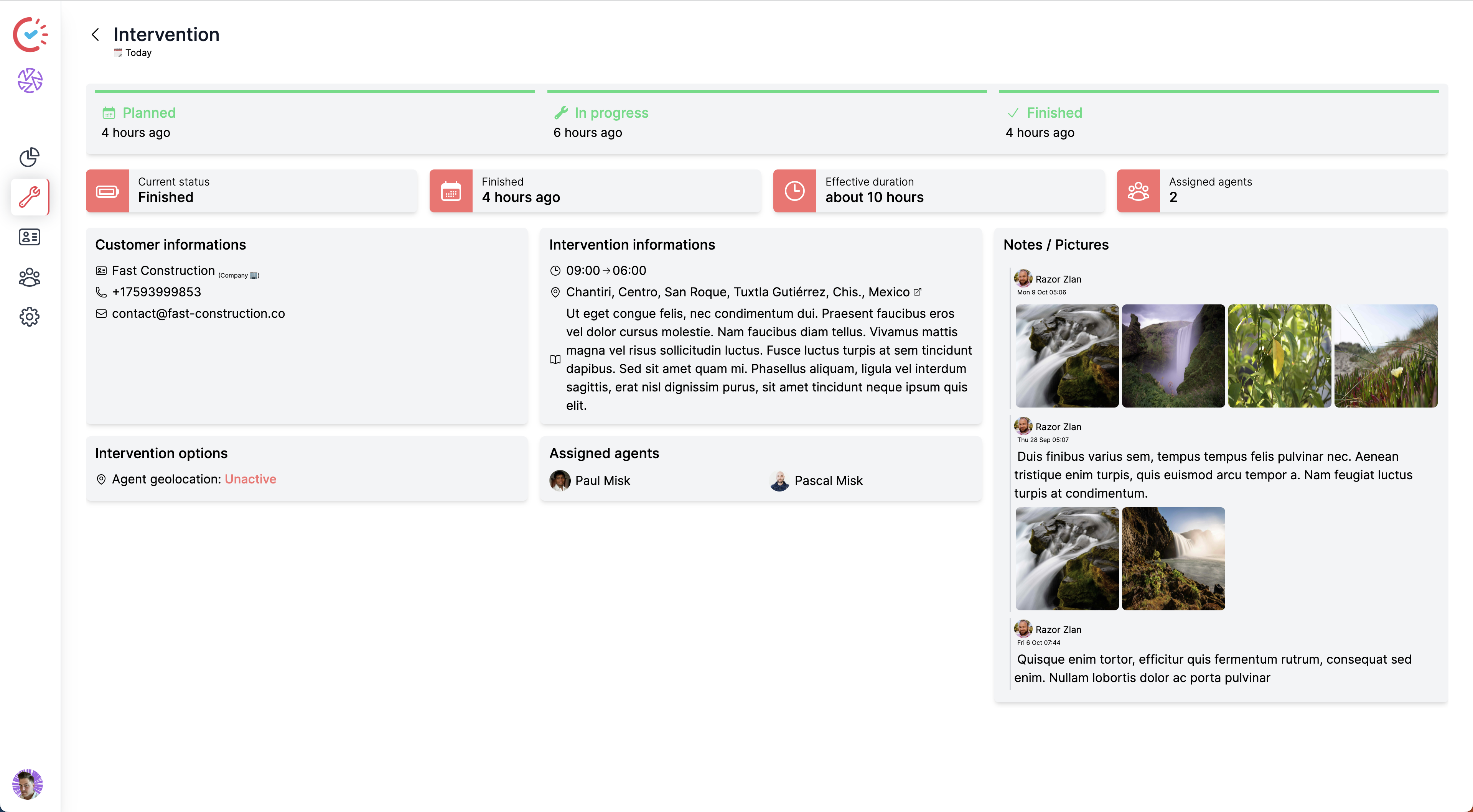1473x812 pixels.
Task: Open the agents group sidebar icon
Action: tap(30, 277)
